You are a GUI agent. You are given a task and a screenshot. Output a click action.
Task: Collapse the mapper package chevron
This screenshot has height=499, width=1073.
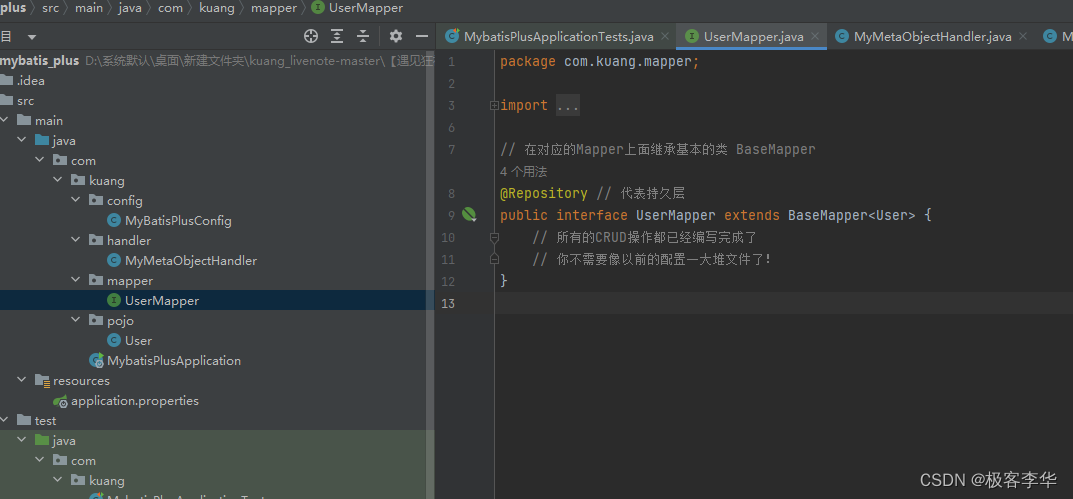[76, 281]
